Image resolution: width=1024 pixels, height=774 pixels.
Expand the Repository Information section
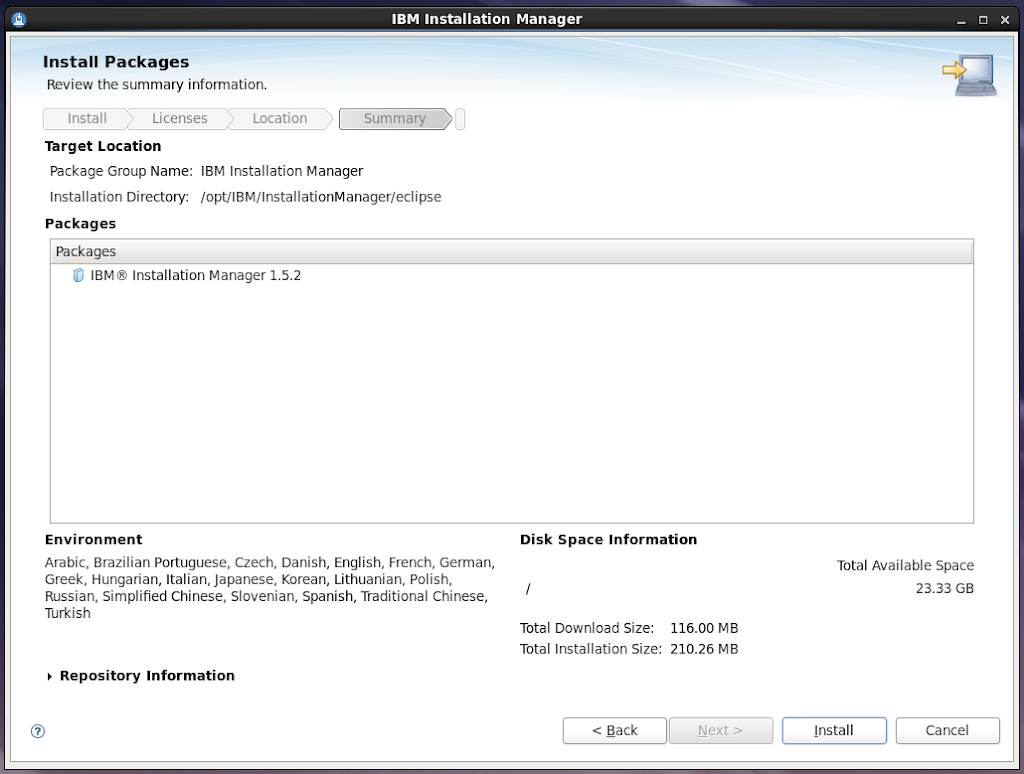coord(51,677)
